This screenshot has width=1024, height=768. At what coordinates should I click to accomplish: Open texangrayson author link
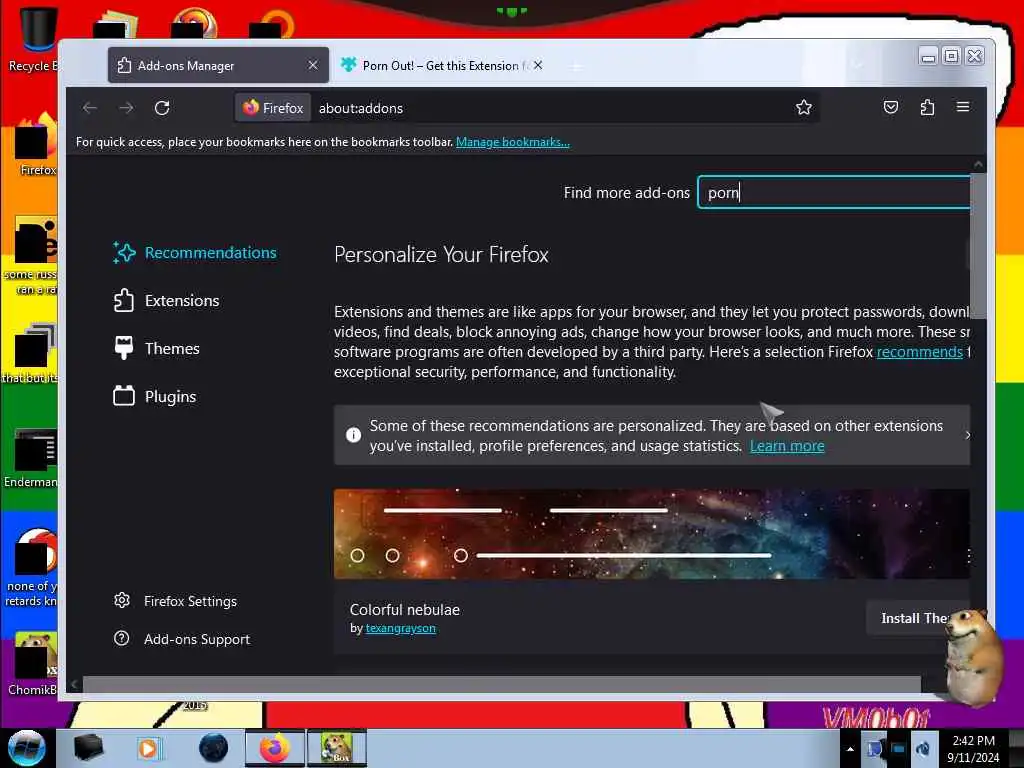pos(400,628)
